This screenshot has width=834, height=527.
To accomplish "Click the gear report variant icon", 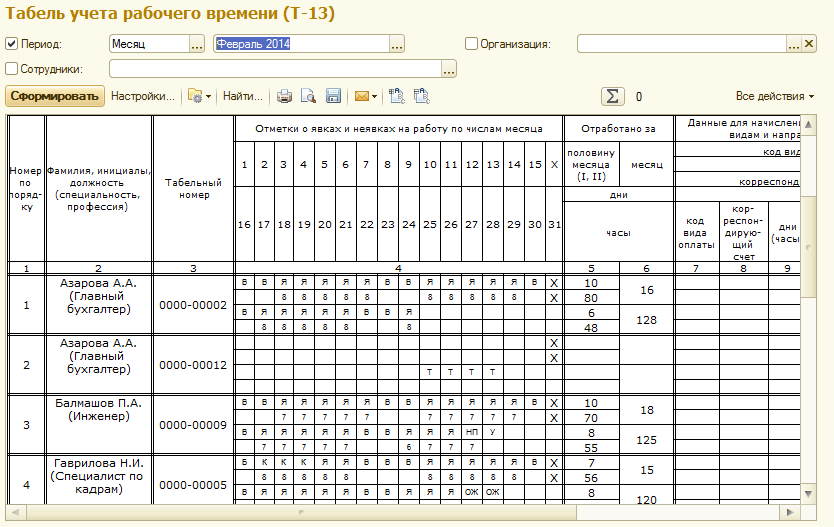I will click(x=195, y=97).
